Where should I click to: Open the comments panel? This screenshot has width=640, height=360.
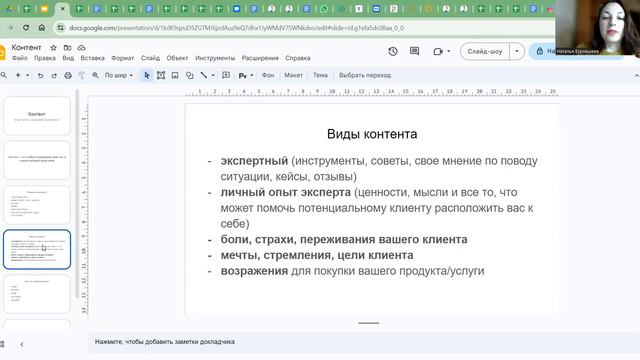pos(414,51)
